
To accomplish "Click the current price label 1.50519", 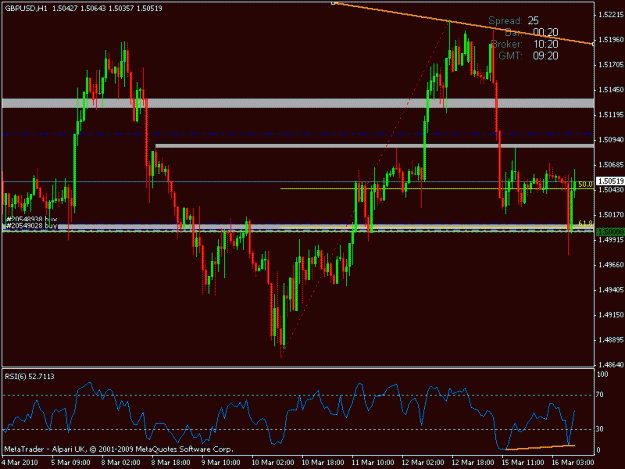I will [x=610, y=182].
